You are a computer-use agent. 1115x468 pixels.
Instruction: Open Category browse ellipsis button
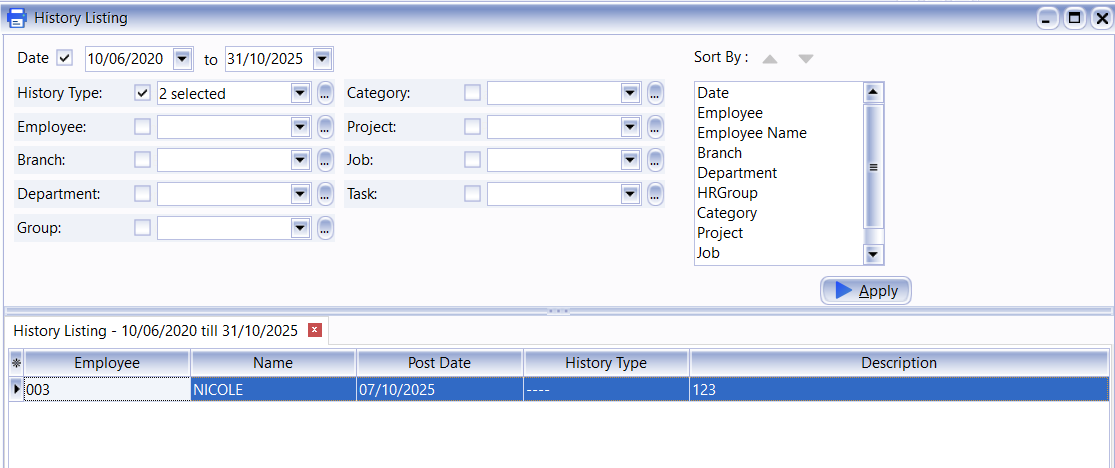(655, 94)
